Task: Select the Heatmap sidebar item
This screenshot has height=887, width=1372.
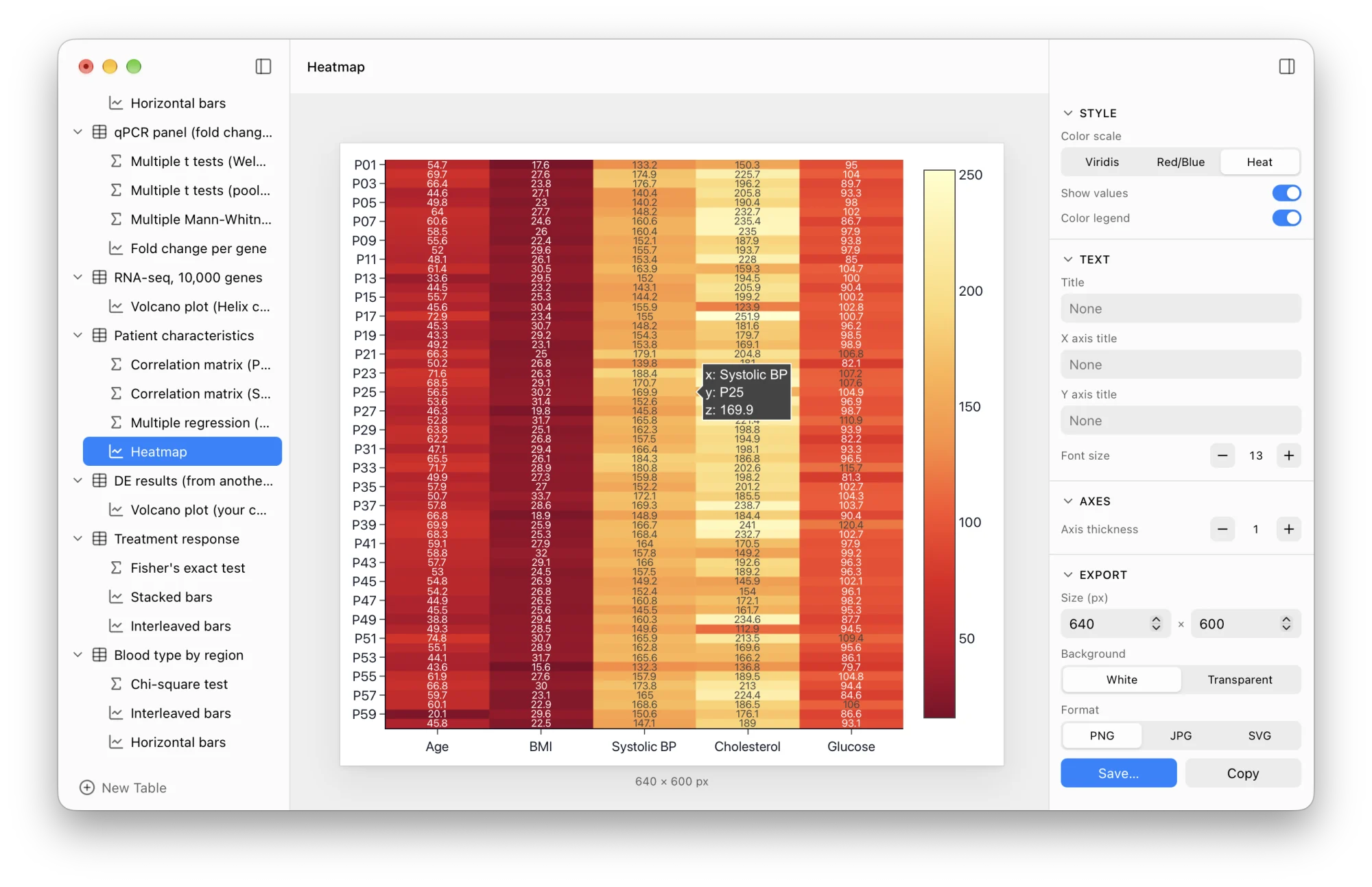Action: pos(182,451)
